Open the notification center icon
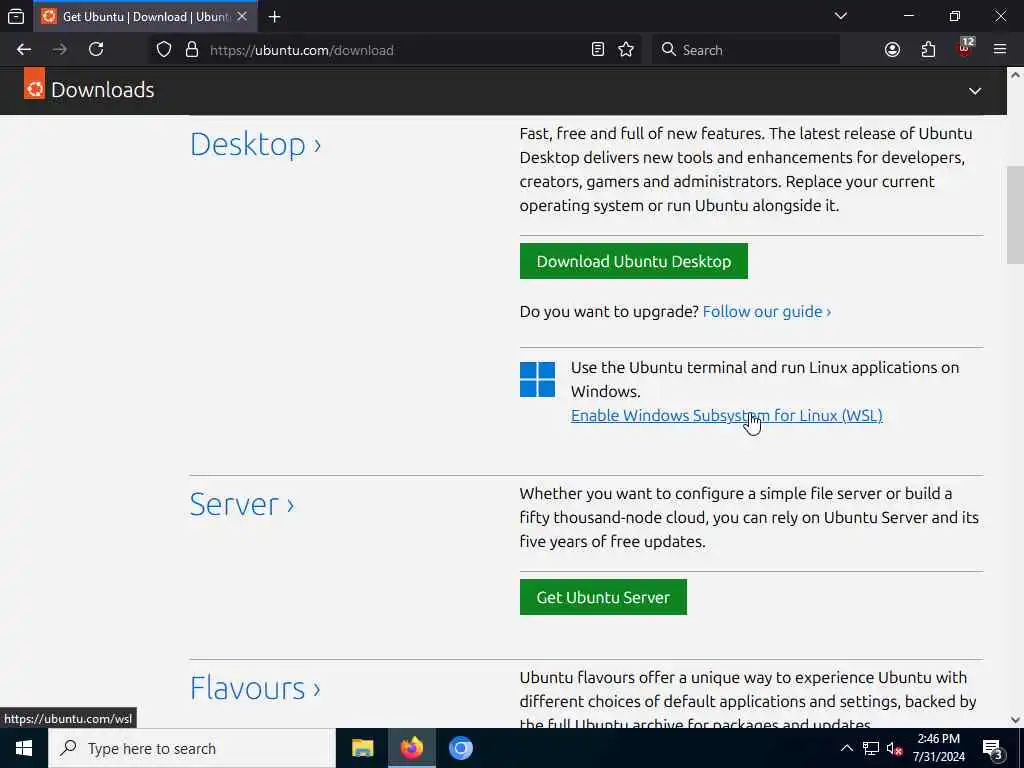1024x768 pixels. [992, 748]
